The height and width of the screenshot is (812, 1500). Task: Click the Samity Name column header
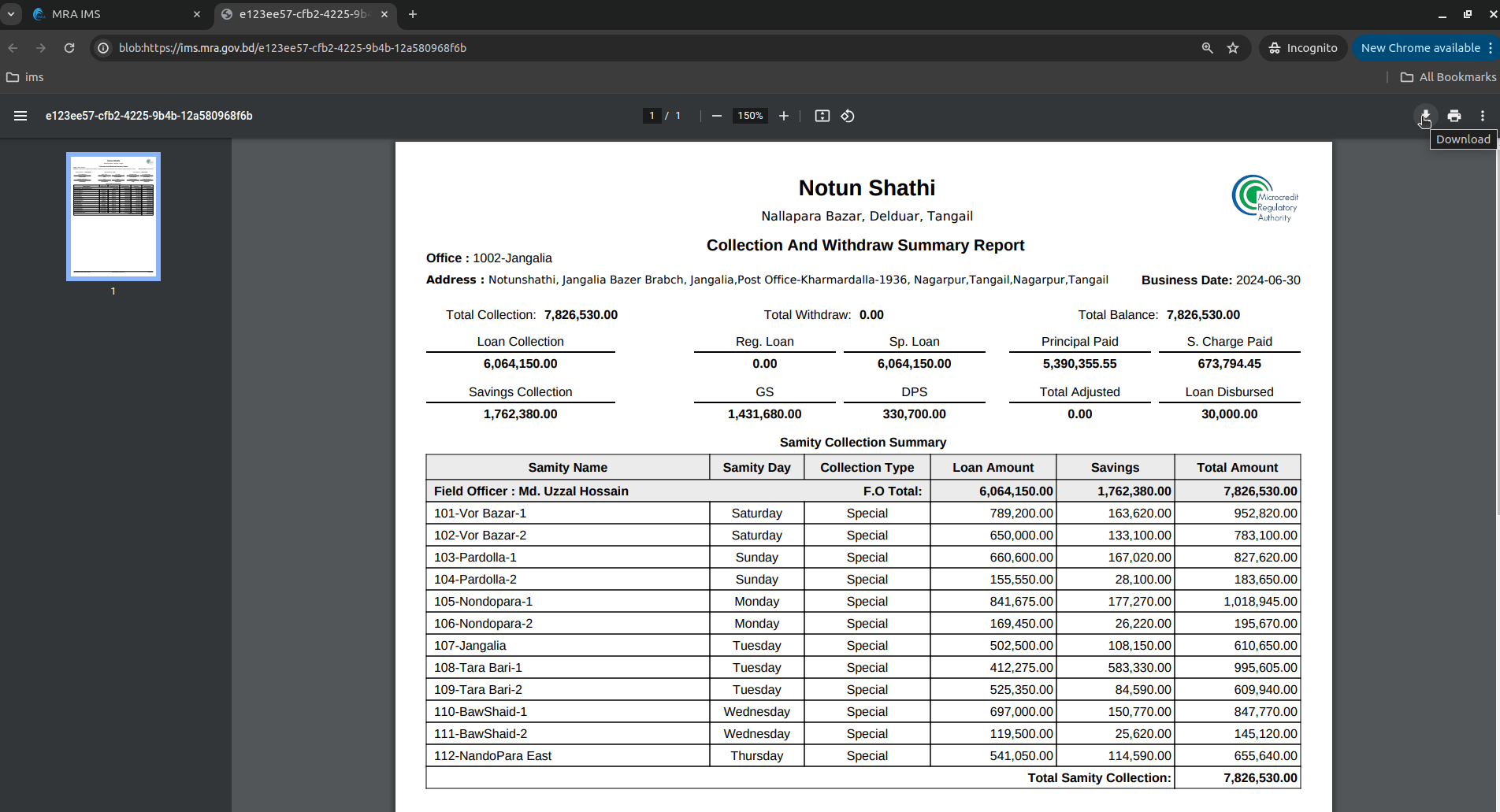(567, 467)
